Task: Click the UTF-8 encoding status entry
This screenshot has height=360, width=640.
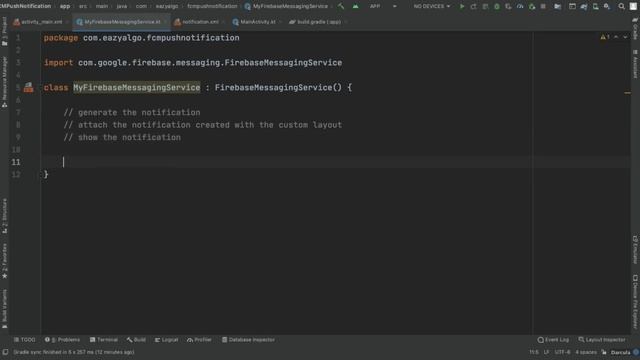Action: [x=562, y=352]
